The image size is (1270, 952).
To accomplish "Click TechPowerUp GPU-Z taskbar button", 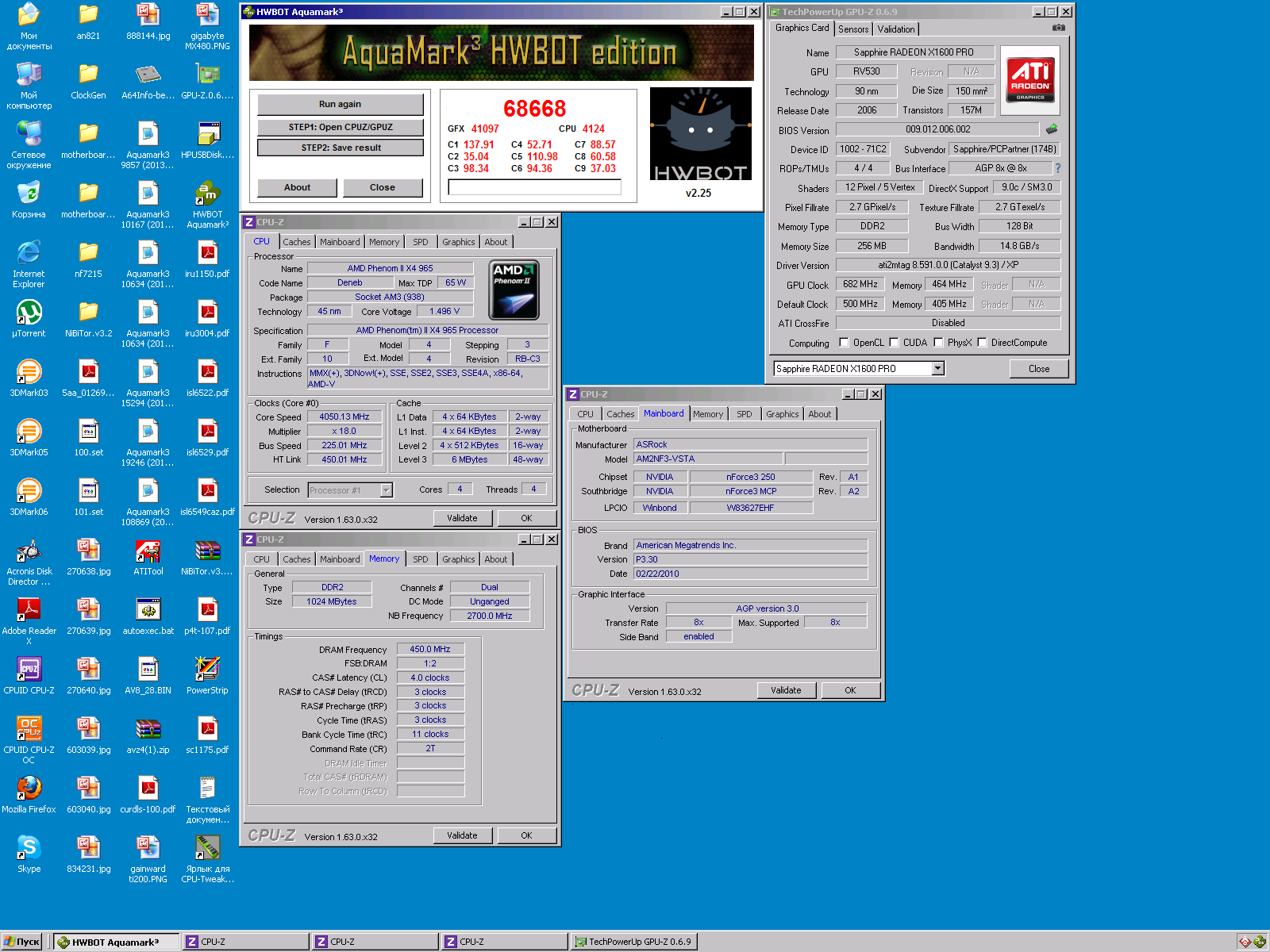I will [633, 942].
